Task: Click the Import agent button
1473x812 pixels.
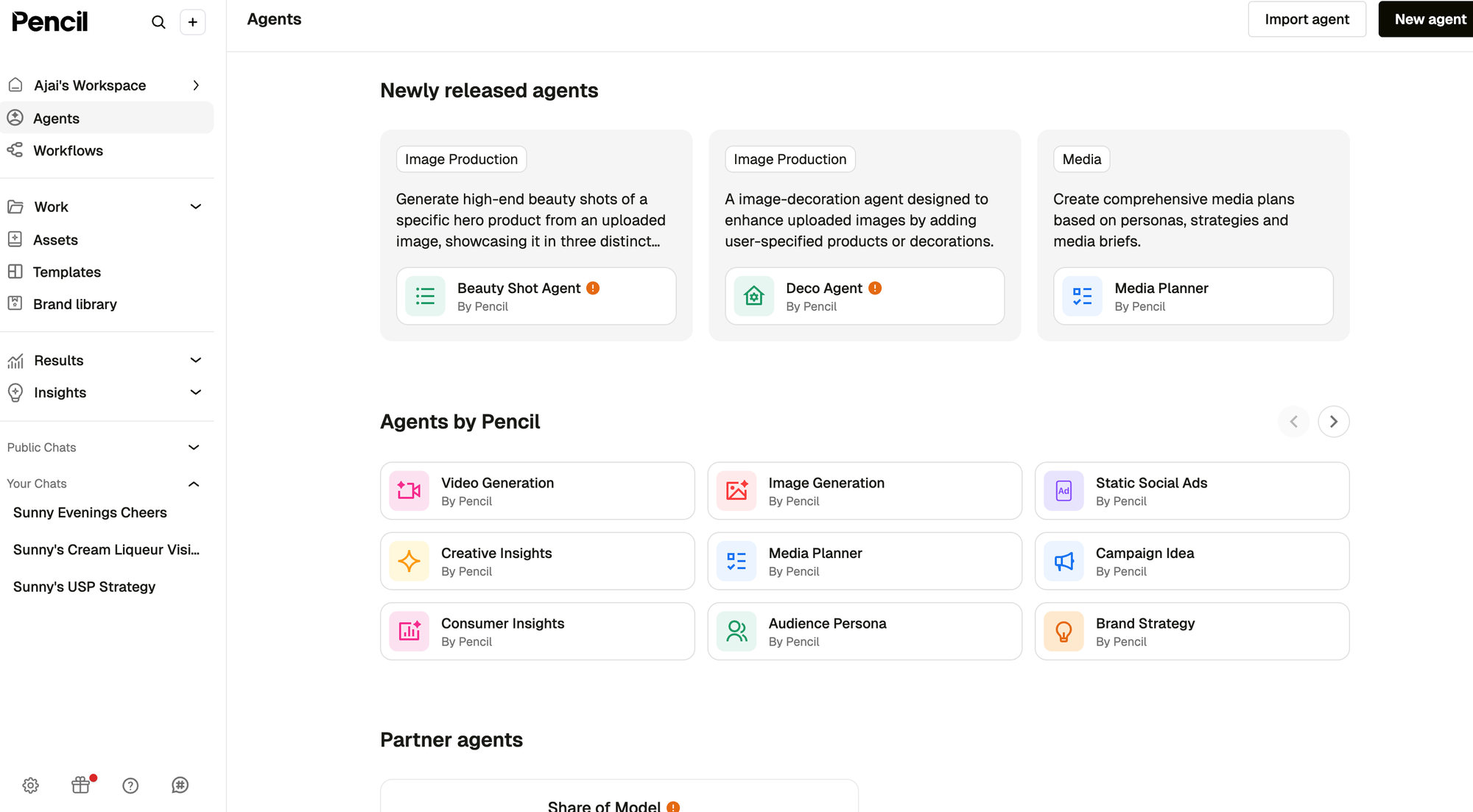Action: pos(1307,18)
